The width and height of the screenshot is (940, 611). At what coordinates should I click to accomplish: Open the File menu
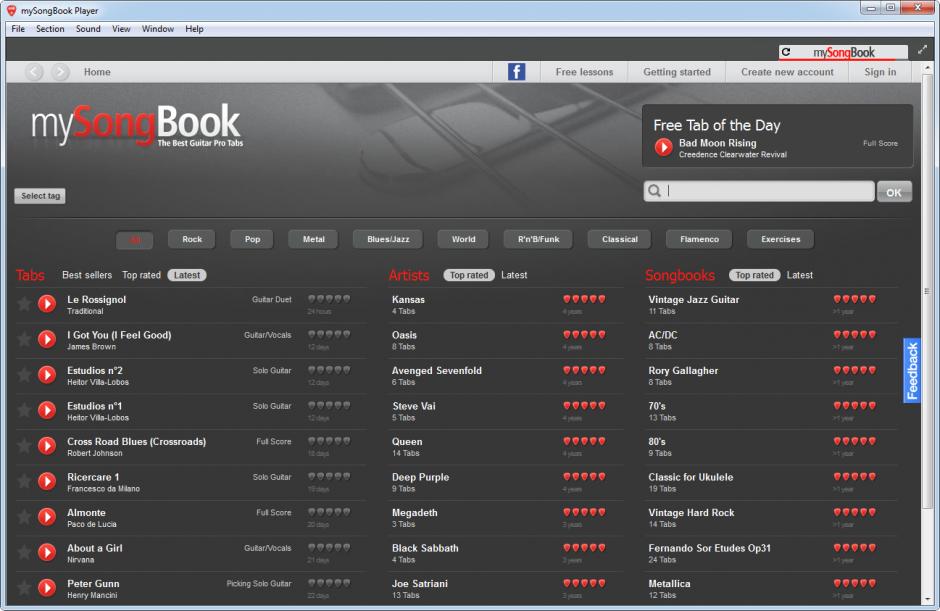[18, 29]
